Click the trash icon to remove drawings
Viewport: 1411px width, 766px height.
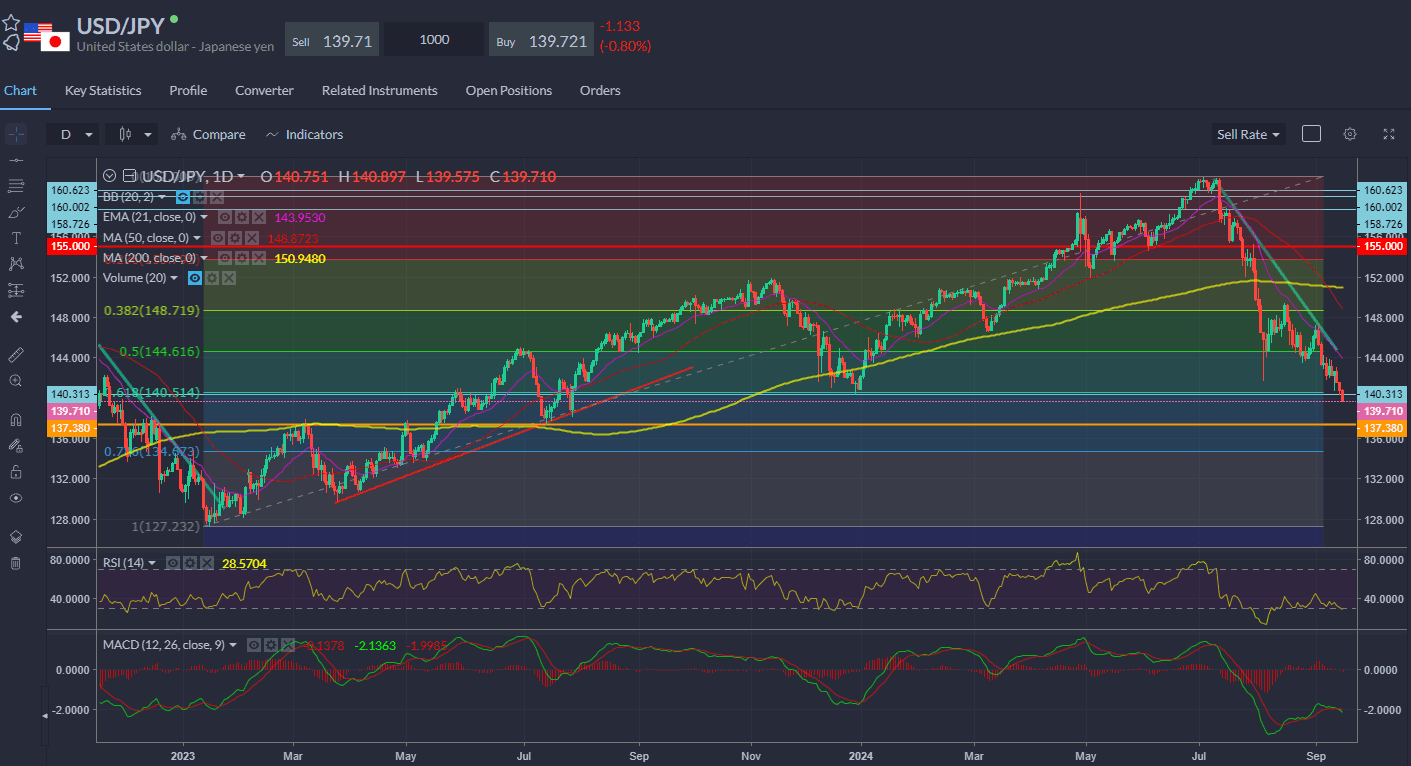[x=15, y=563]
